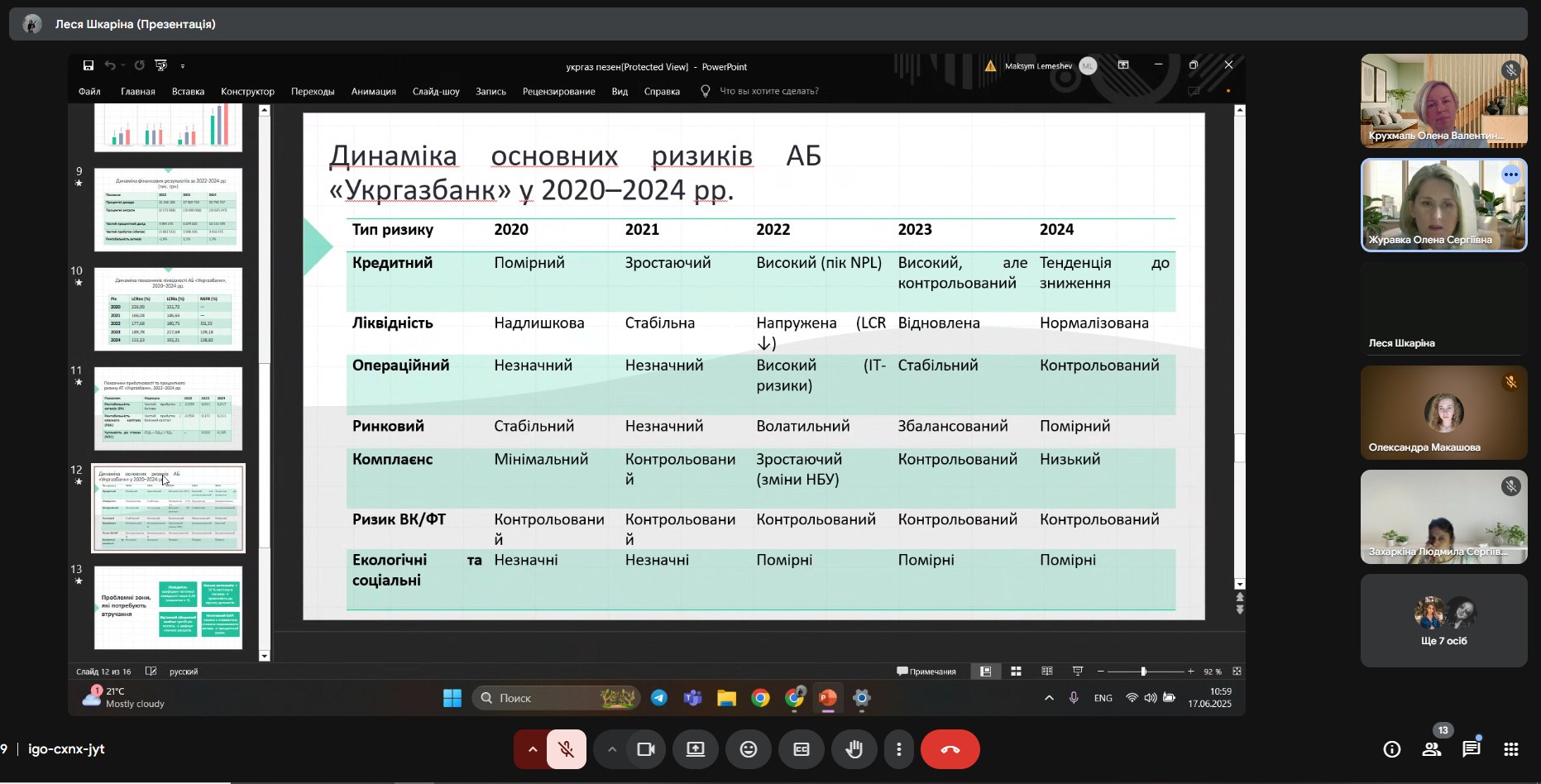Select slide 10 thumbnail with liquidity table
Image resolution: width=1541 pixels, height=784 pixels.
168,309
